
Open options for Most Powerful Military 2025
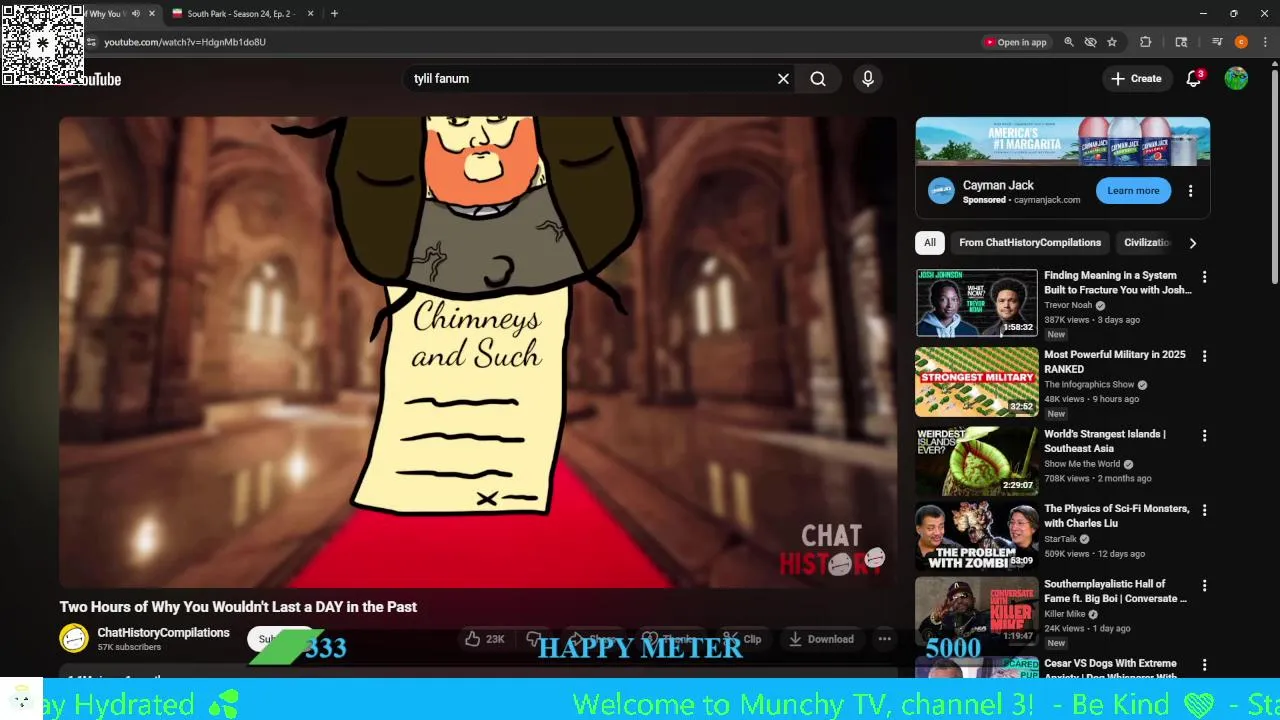[1204, 356]
